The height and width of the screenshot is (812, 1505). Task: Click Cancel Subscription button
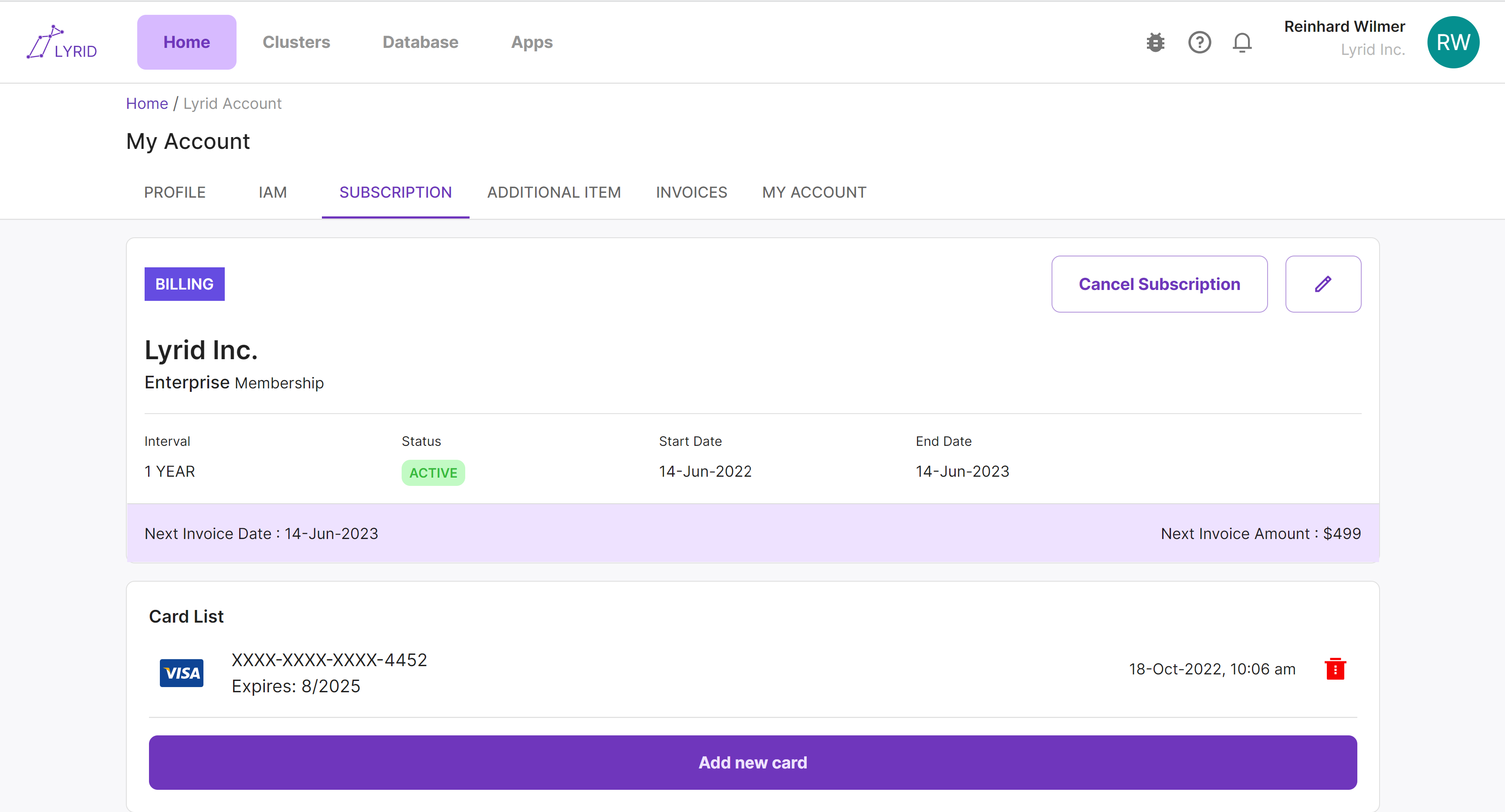(x=1159, y=284)
